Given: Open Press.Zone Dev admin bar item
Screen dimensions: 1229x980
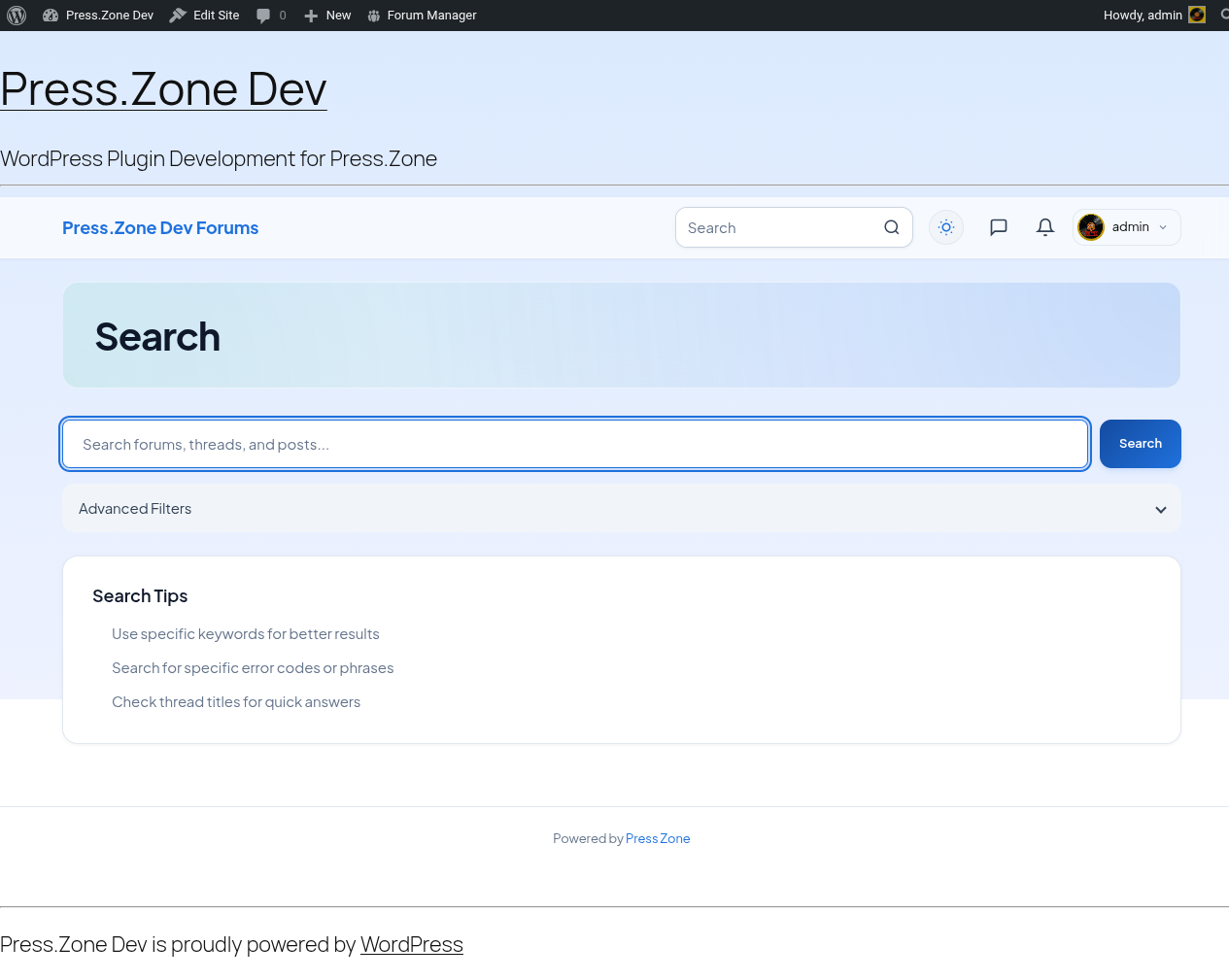Looking at the screenshot, I should tap(98, 16).
